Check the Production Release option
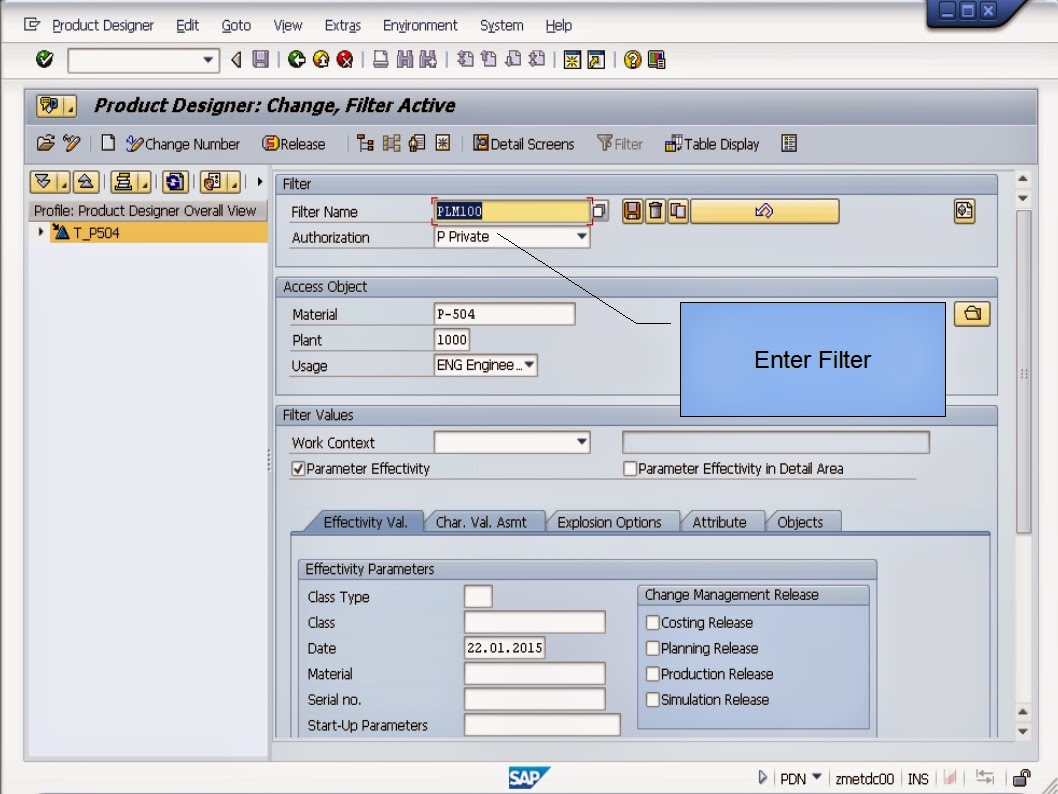This screenshot has height=794, width=1058. pos(653,674)
